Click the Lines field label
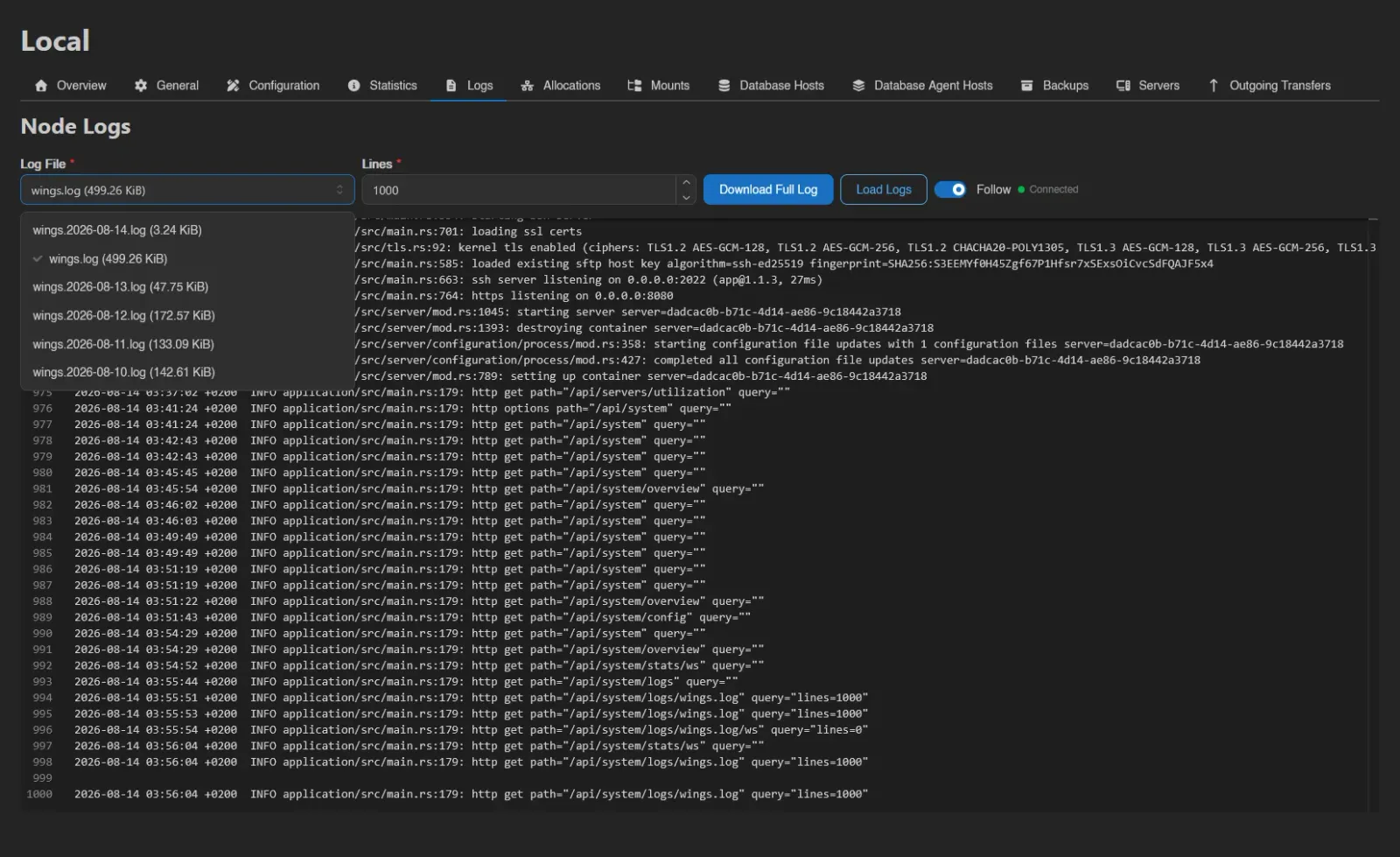1400x857 pixels. pyautogui.click(x=377, y=164)
